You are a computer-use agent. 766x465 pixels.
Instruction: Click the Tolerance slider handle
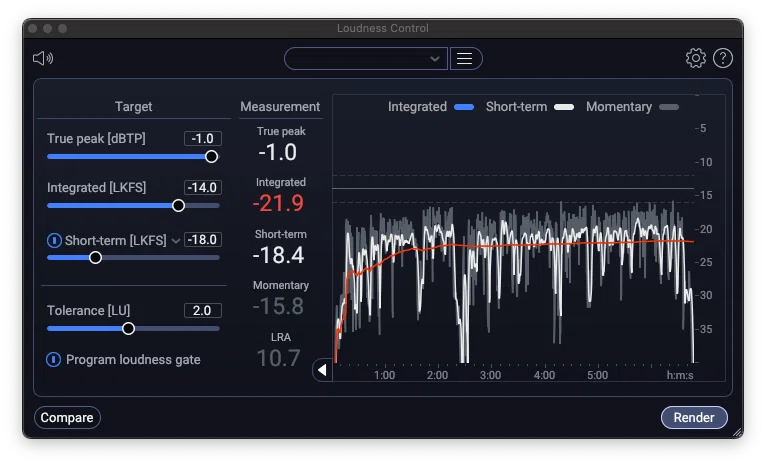pos(128,329)
